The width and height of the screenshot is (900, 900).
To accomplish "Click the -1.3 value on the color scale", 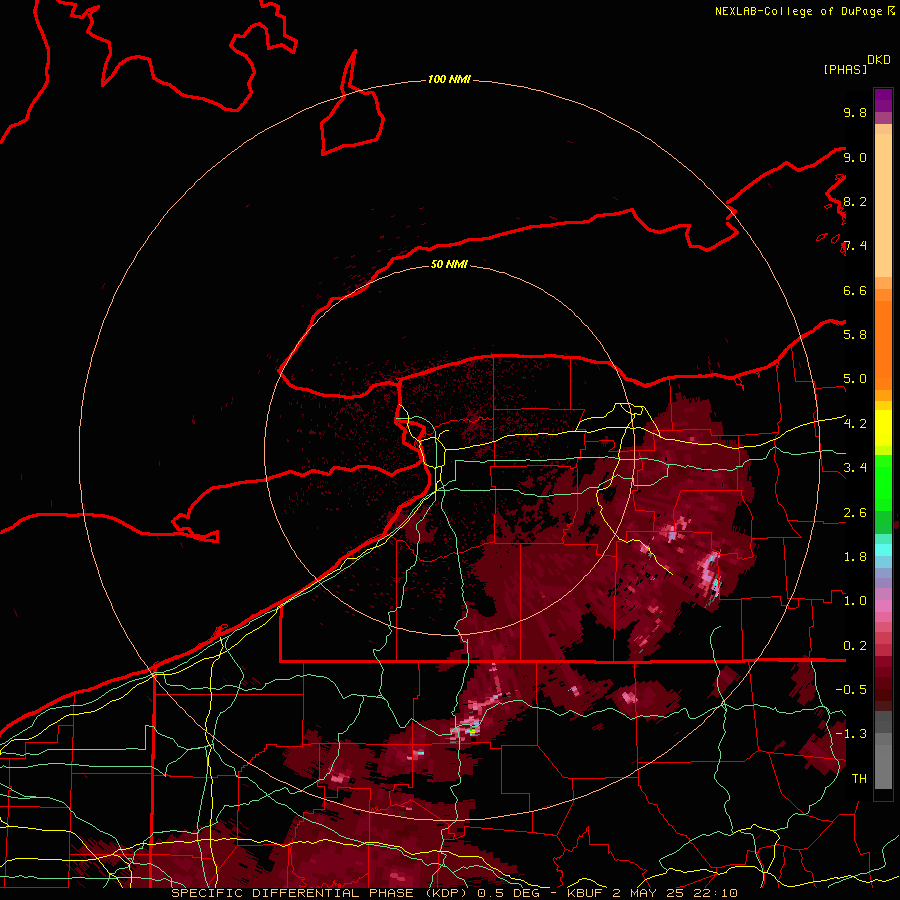I will pyautogui.click(x=851, y=734).
